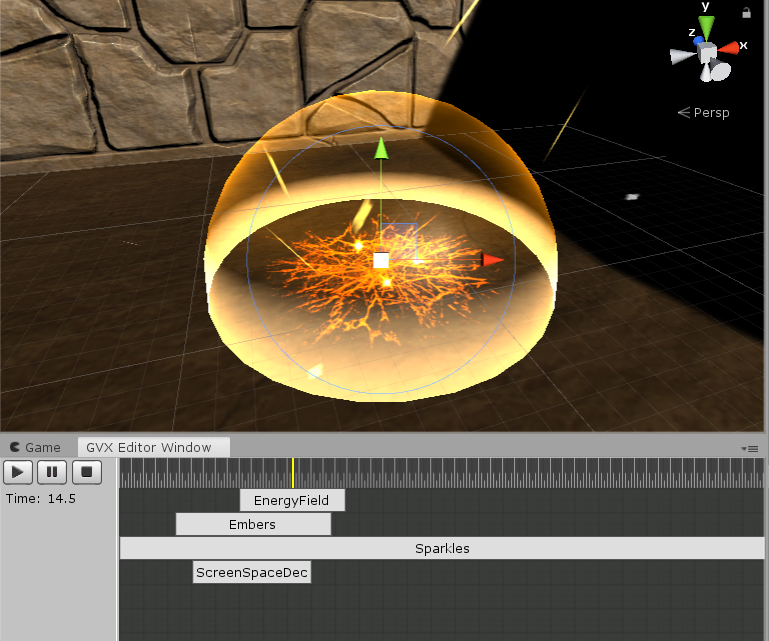Click the Stop playback button
The width and height of the screenshot is (769, 641).
[x=87, y=471]
